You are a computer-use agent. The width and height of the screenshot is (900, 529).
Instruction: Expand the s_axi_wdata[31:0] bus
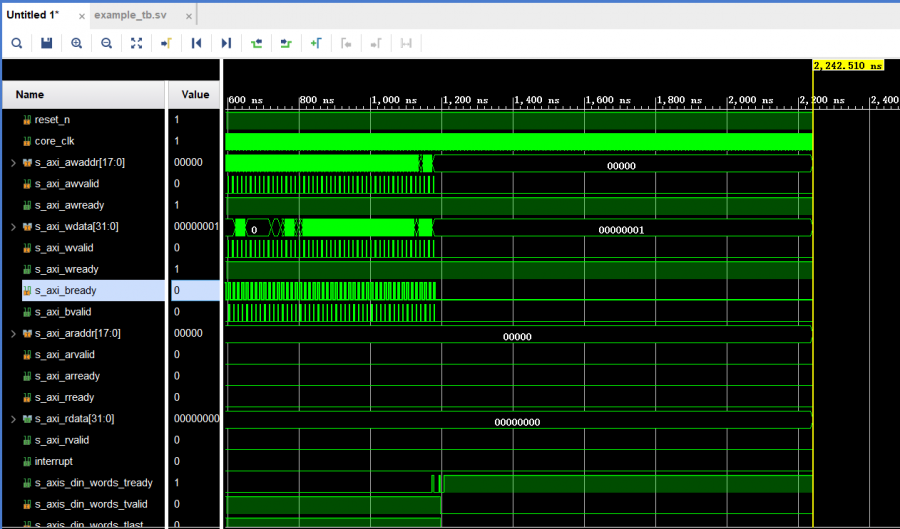[x=13, y=227]
